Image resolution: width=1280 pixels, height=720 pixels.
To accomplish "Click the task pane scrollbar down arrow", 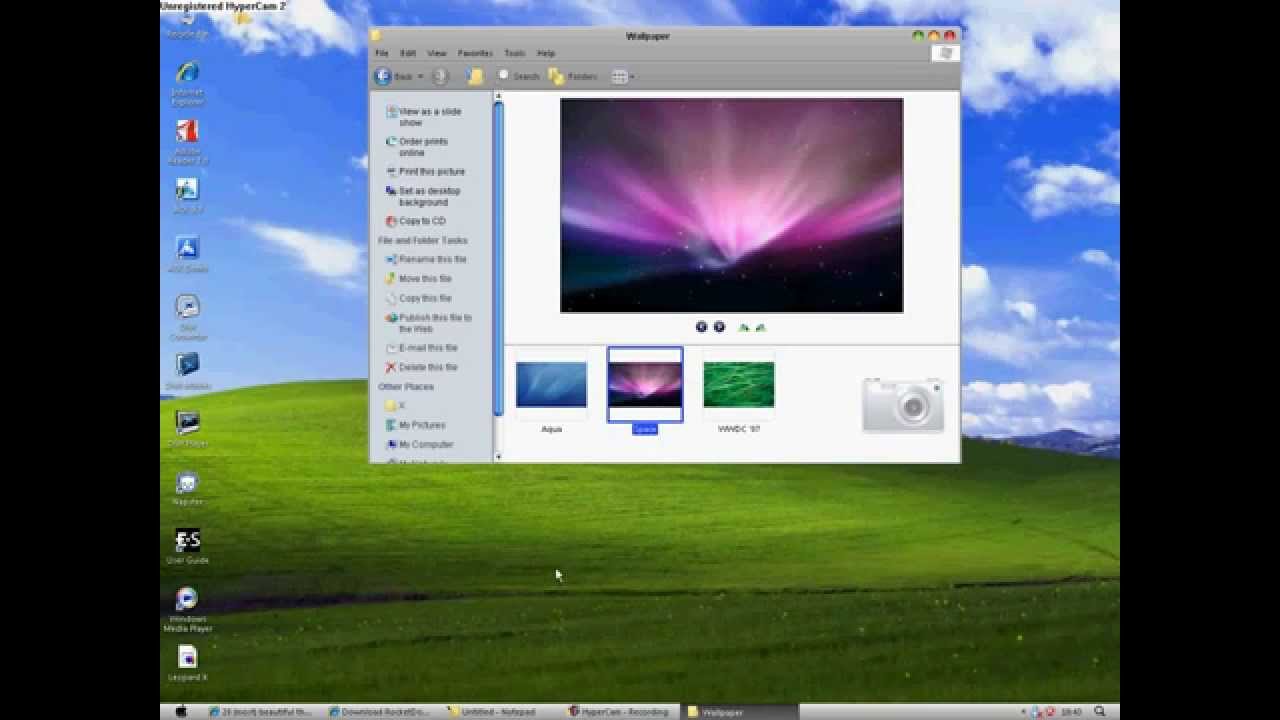I will [x=498, y=457].
